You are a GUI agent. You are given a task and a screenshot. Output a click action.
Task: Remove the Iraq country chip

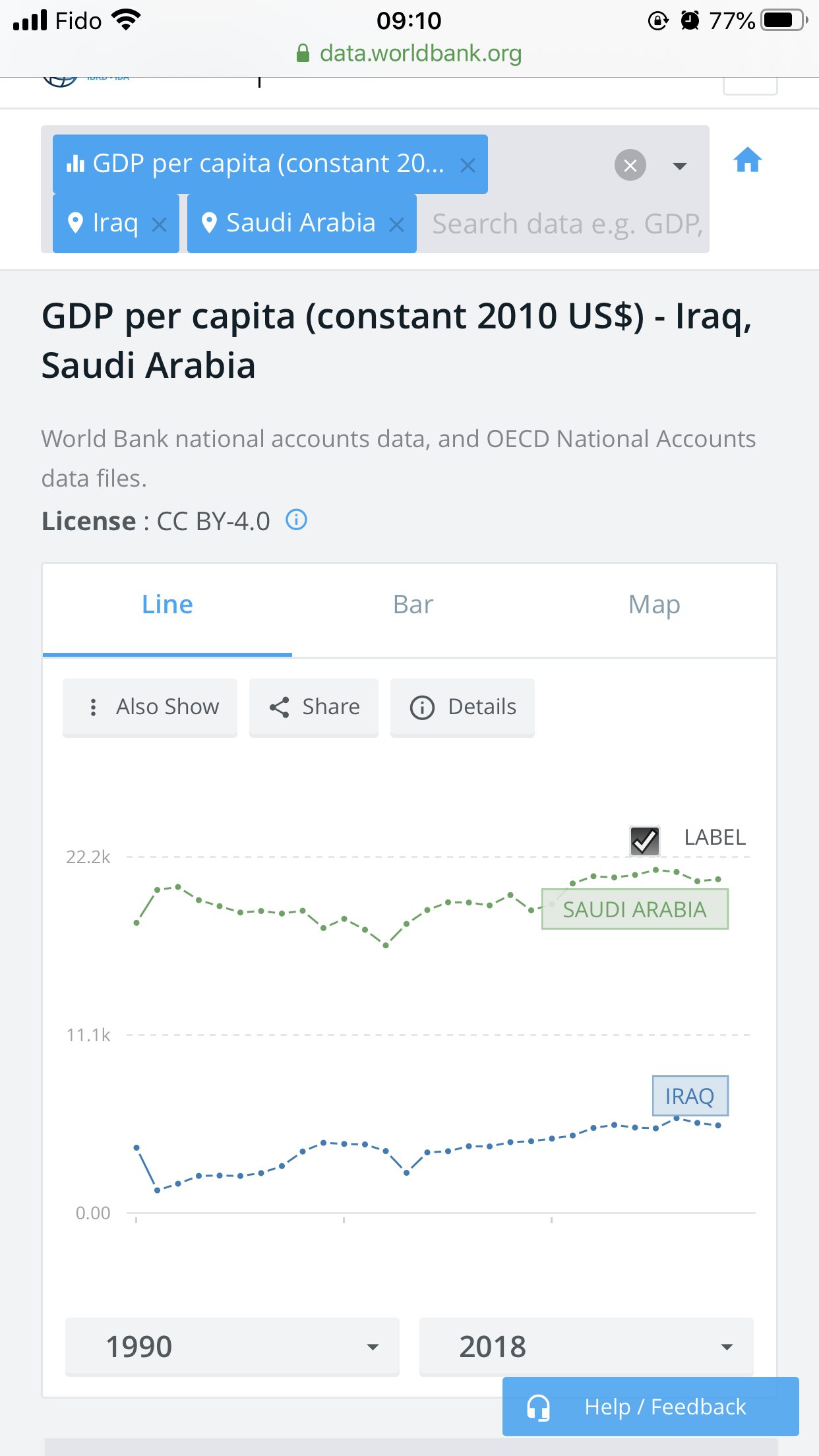coord(159,225)
